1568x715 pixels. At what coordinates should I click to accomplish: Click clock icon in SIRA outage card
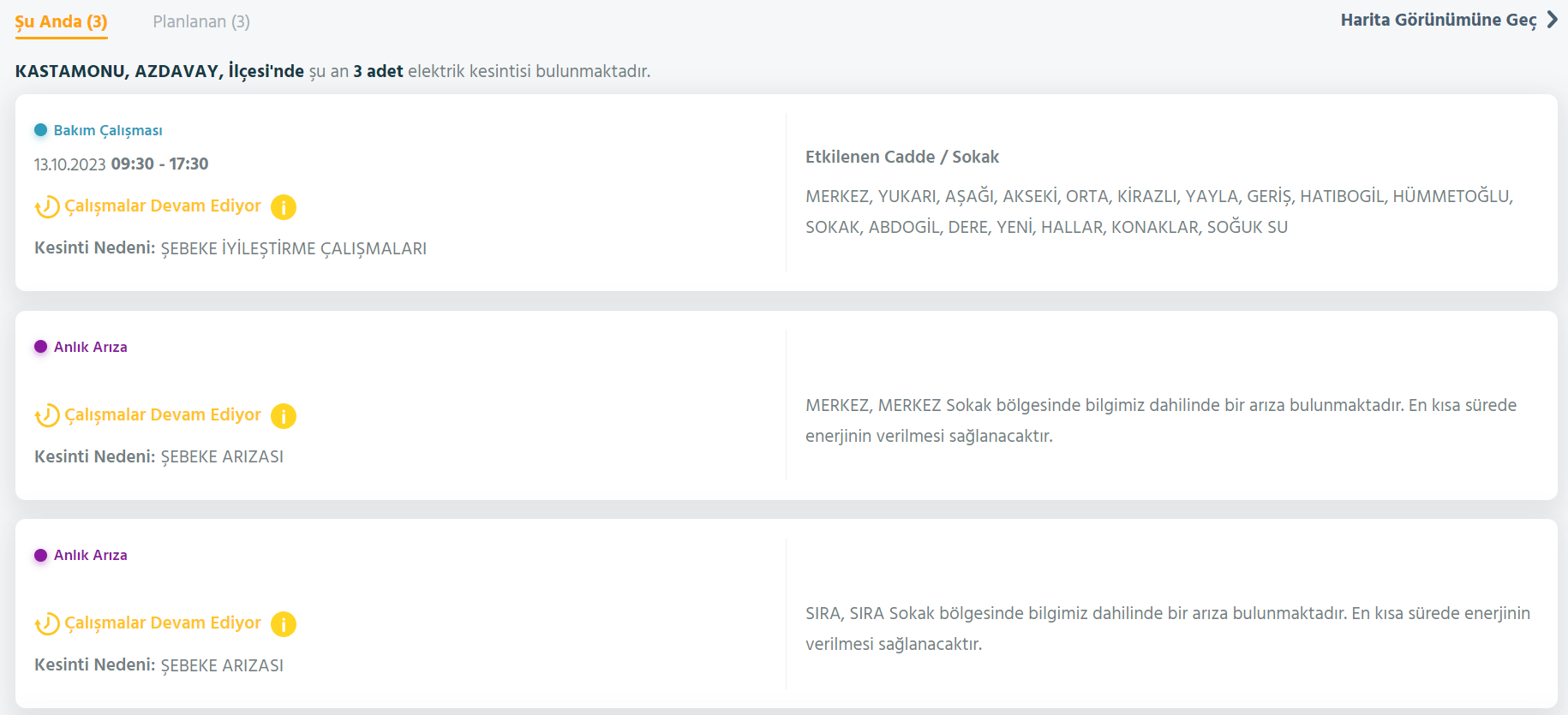[x=47, y=624]
